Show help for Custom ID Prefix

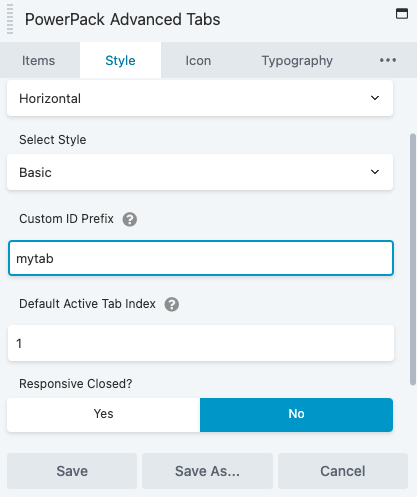pyautogui.click(x=130, y=219)
